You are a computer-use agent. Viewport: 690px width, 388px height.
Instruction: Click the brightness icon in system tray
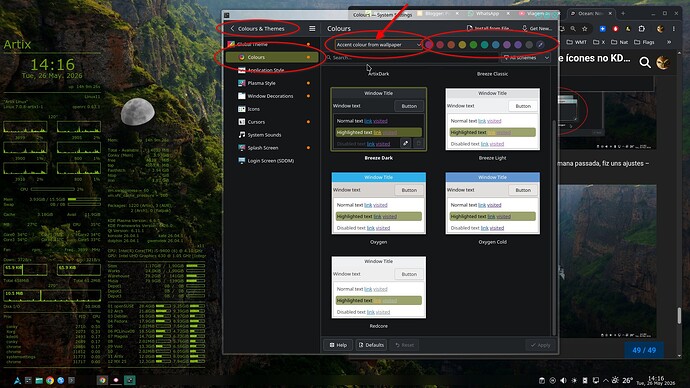[x=574, y=381]
